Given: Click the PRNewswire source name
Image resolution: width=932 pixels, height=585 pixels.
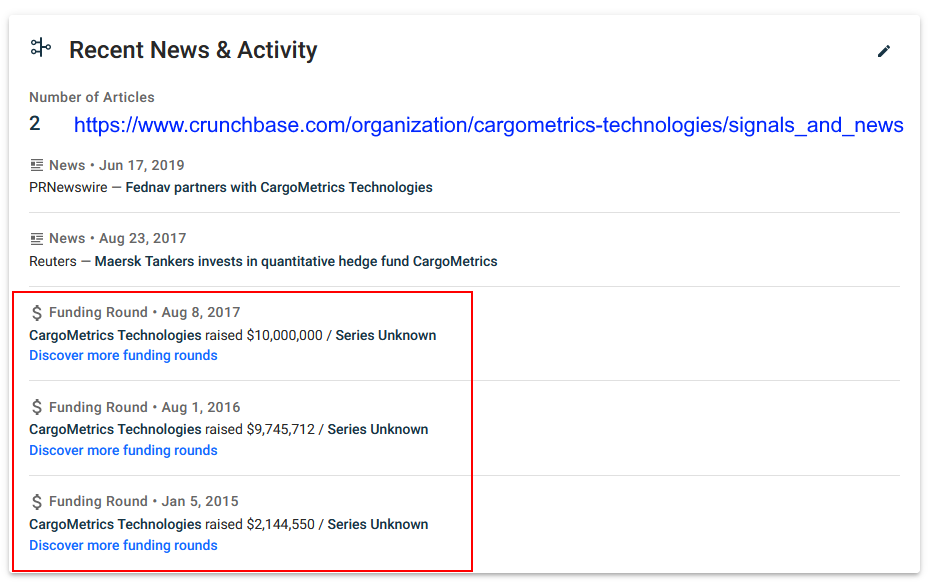Looking at the screenshot, I should click(x=68, y=187).
